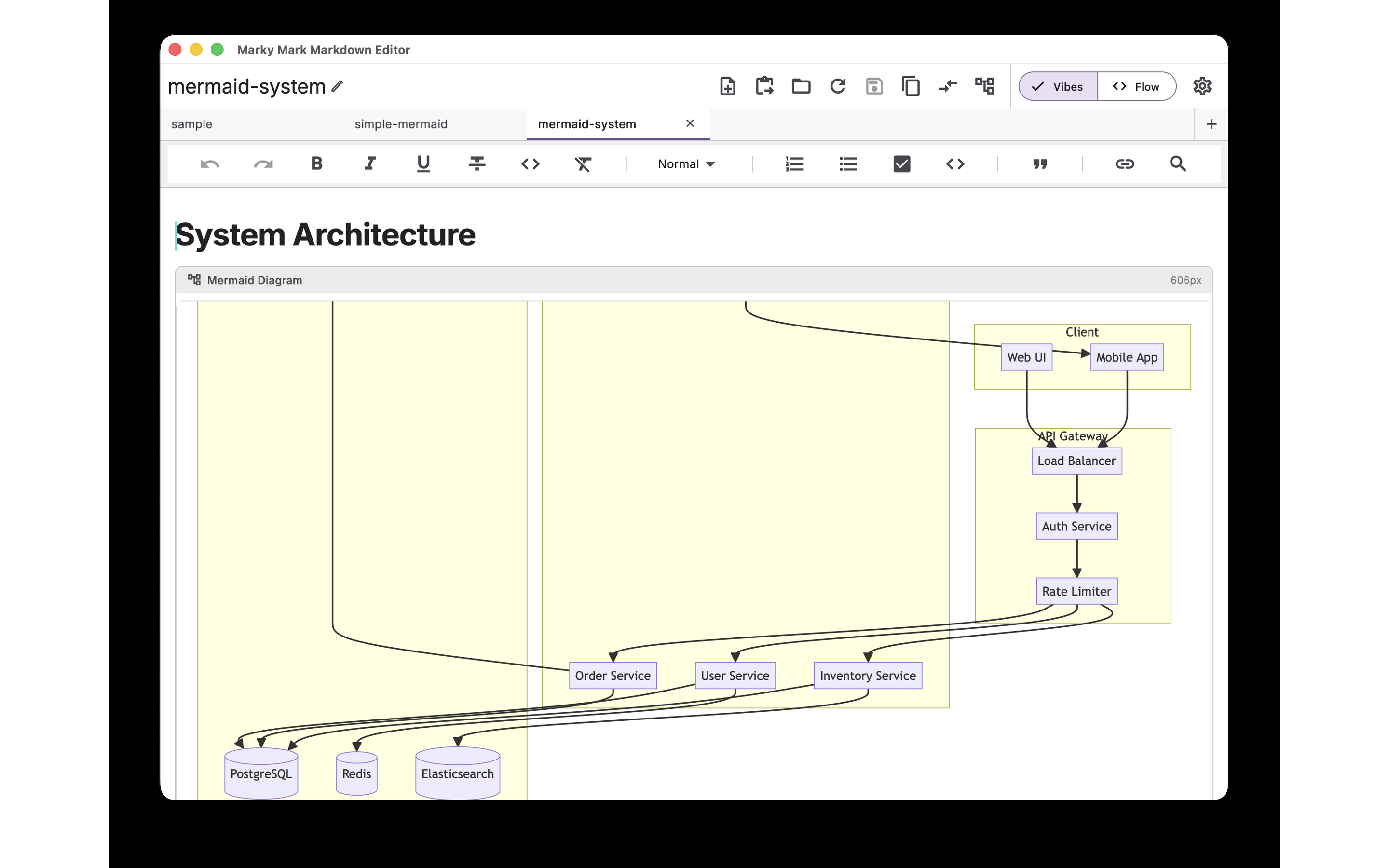Toggle italic formatting
1389x868 pixels.
(370, 163)
